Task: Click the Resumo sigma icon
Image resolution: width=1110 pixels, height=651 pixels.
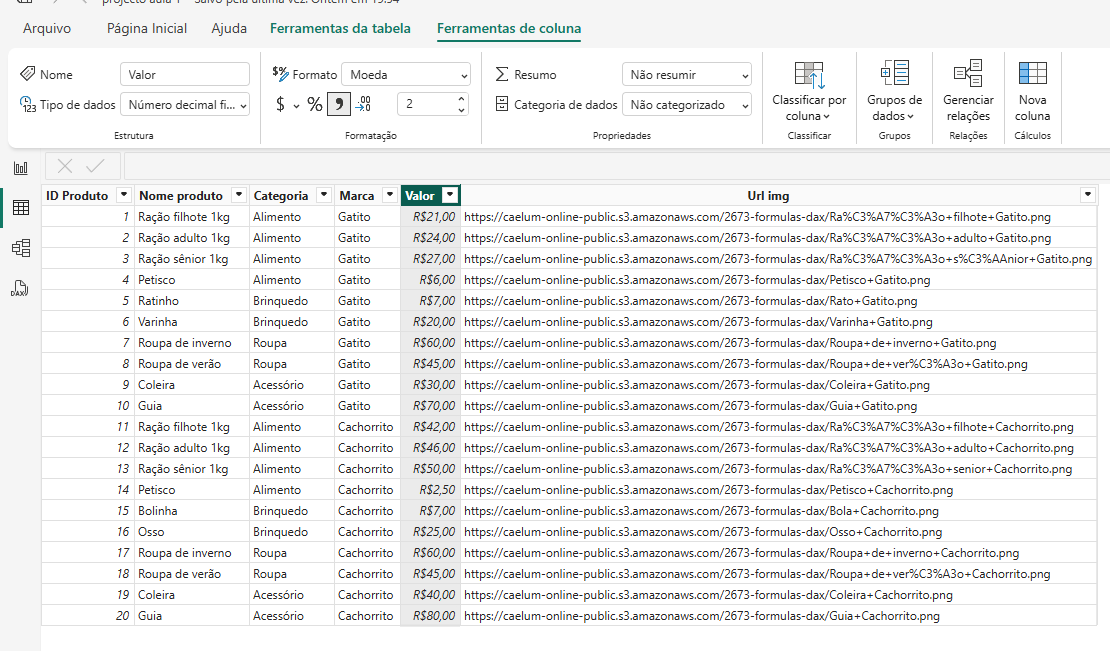Action: tap(502, 74)
